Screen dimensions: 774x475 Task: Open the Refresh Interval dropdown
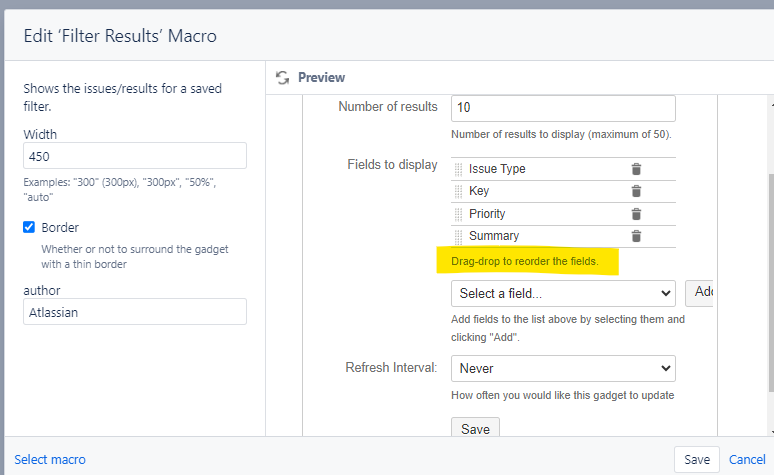click(563, 368)
